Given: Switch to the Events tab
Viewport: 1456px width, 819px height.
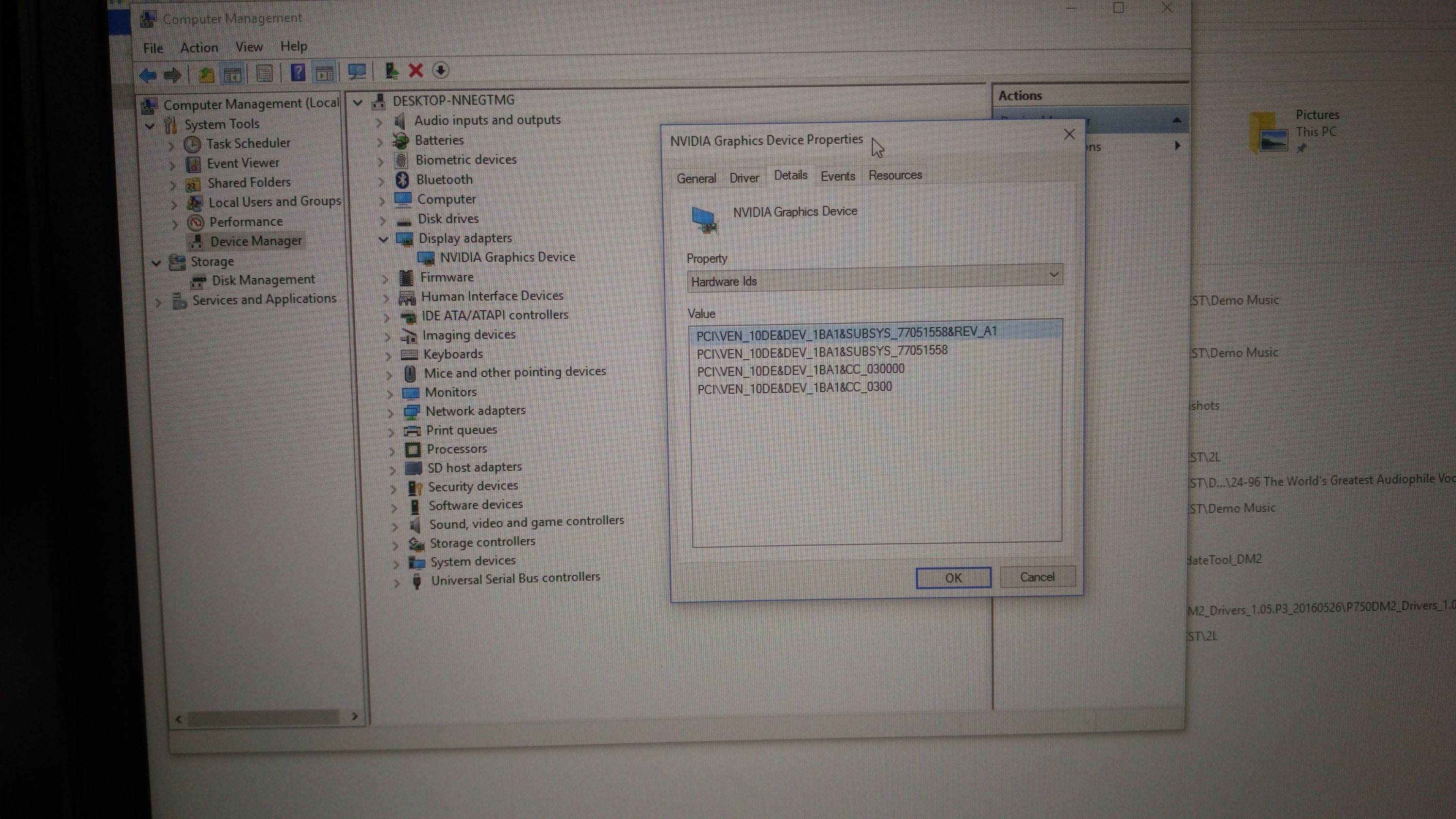Looking at the screenshot, I should point(838,176).
